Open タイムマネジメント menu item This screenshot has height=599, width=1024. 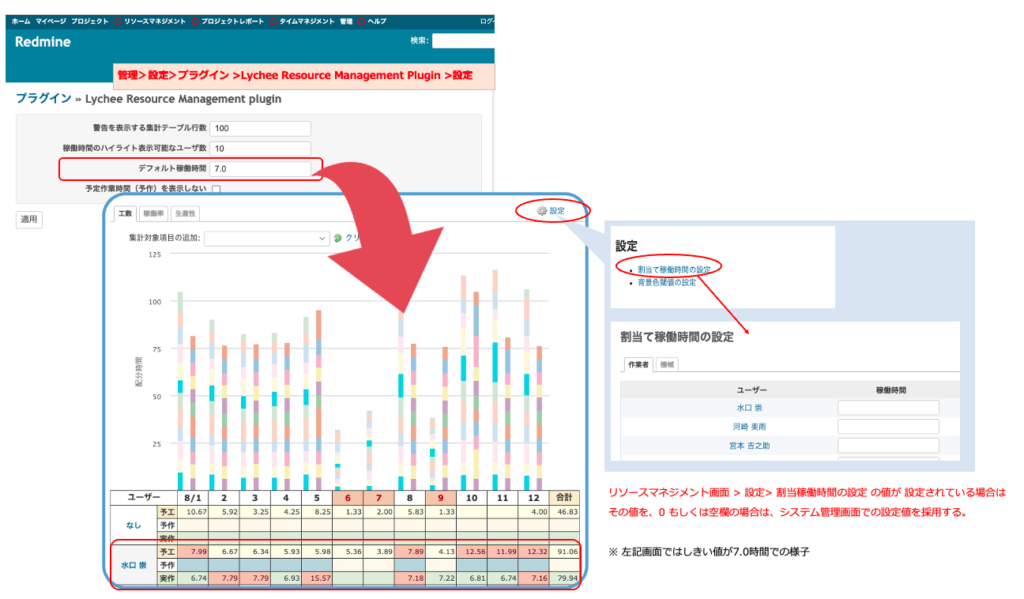pos(307,22)
